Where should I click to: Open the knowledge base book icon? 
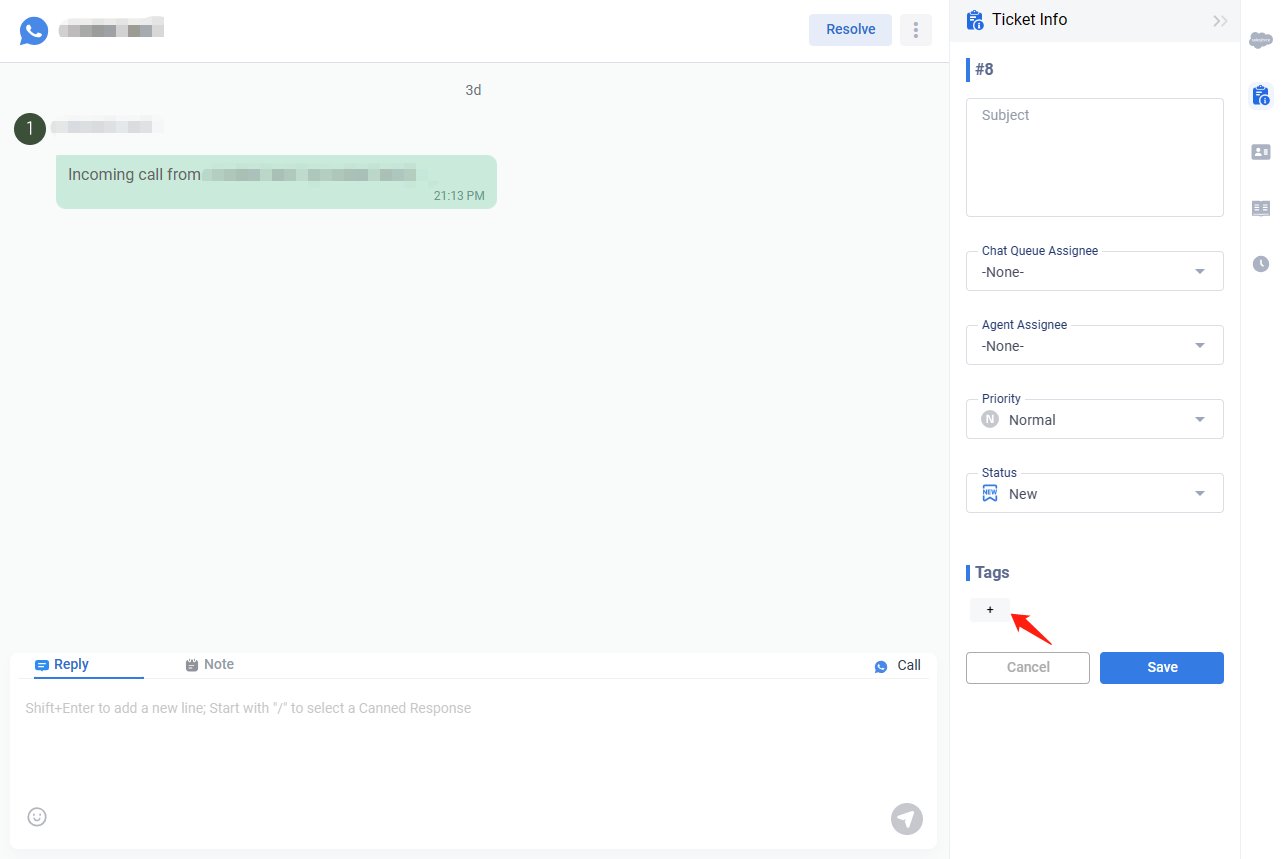click(x=1261, y=208)
